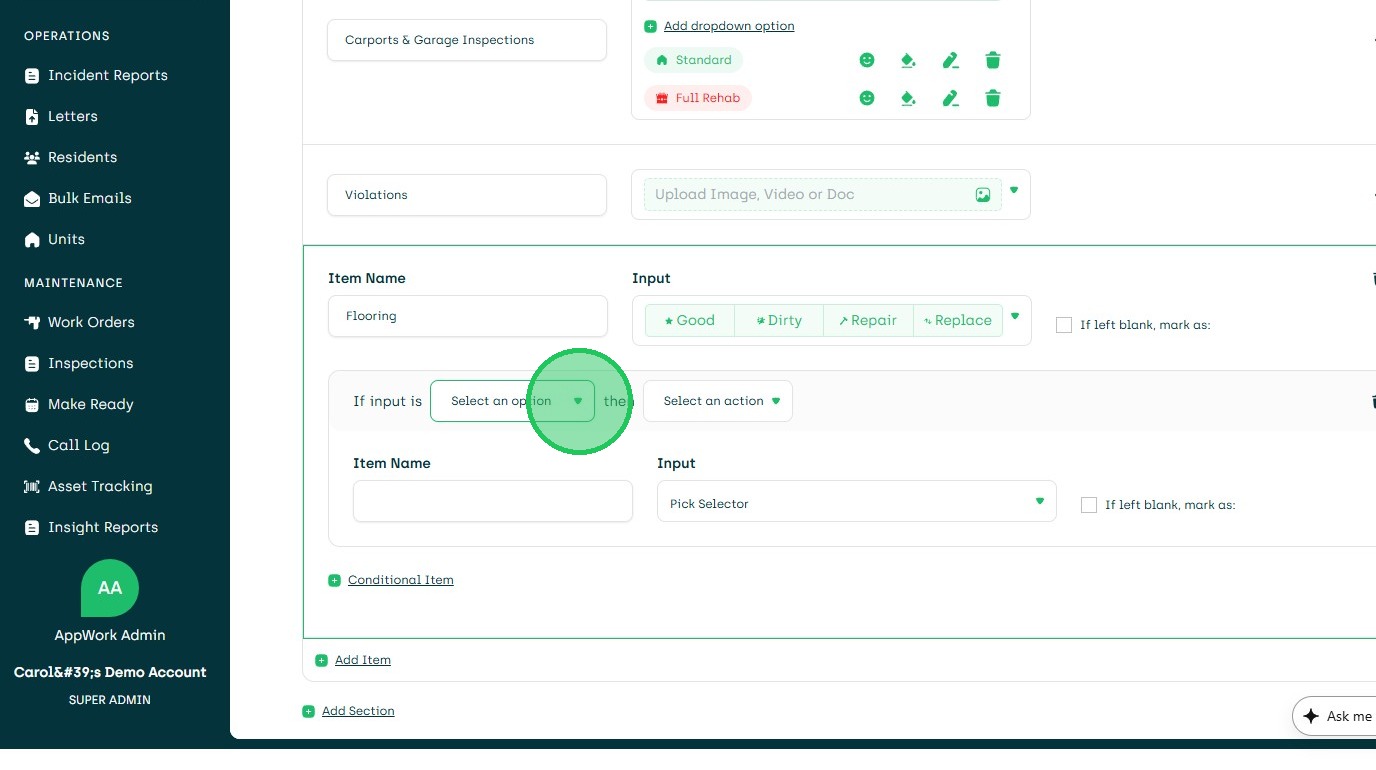Click the Letters icon in the sidebar

tap(32, 116)
